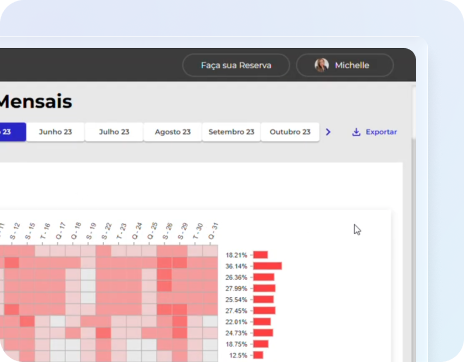Open the Setembro 23 tab
Image resolution: width=464 pixels, height=362 pixels.
231,132
